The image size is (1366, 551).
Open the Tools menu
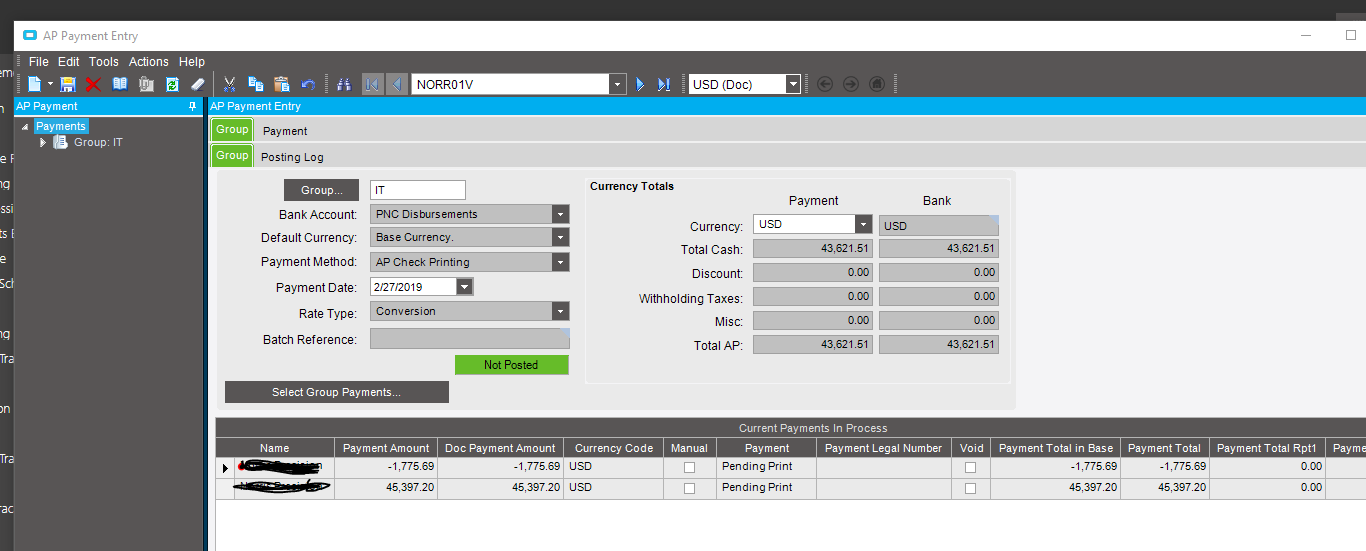104,62
